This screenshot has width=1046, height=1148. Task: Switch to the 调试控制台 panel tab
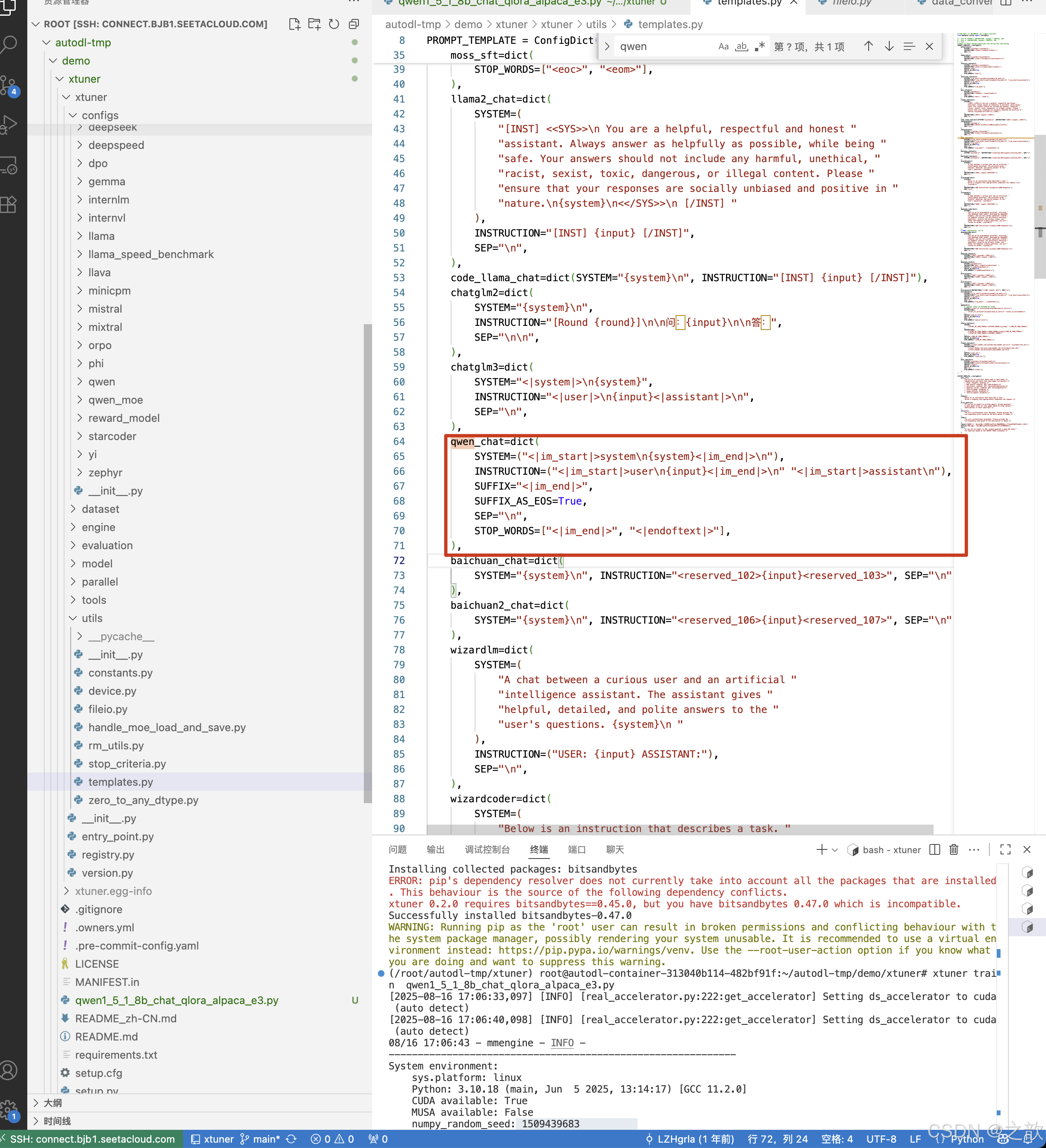tap(487, 849)
